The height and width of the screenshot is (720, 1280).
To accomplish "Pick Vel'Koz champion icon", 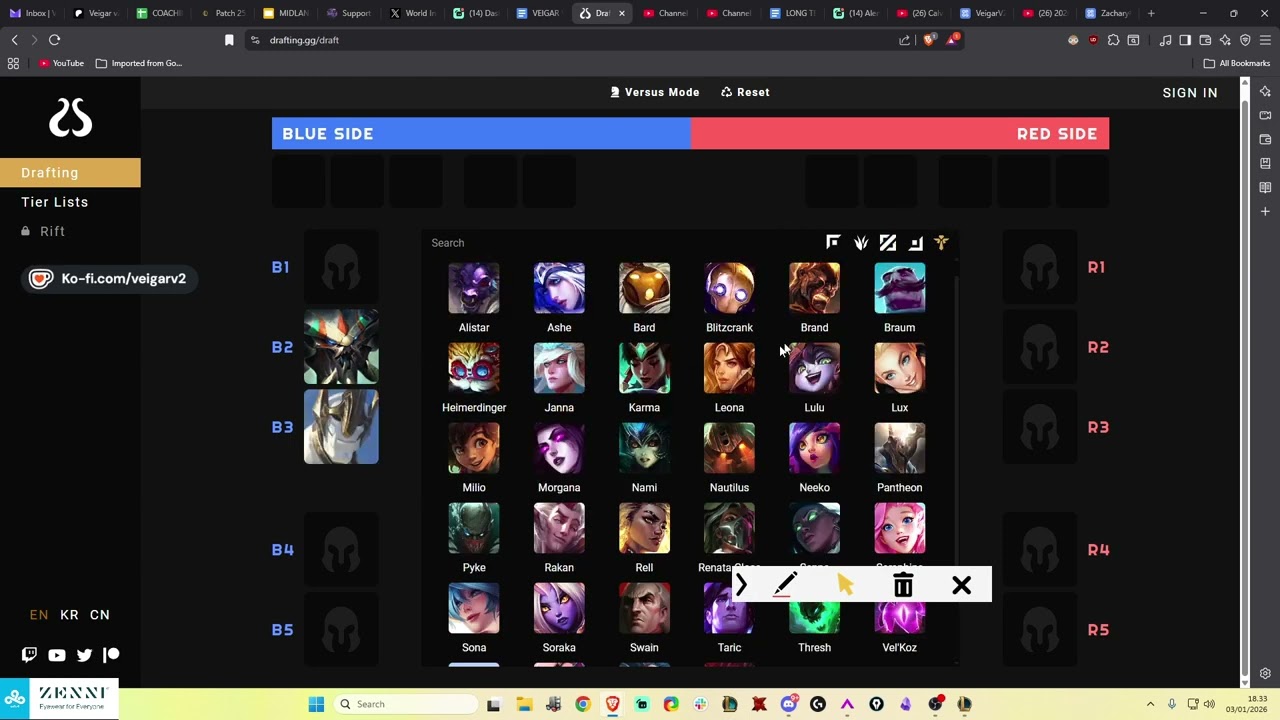I will (900, 615).
